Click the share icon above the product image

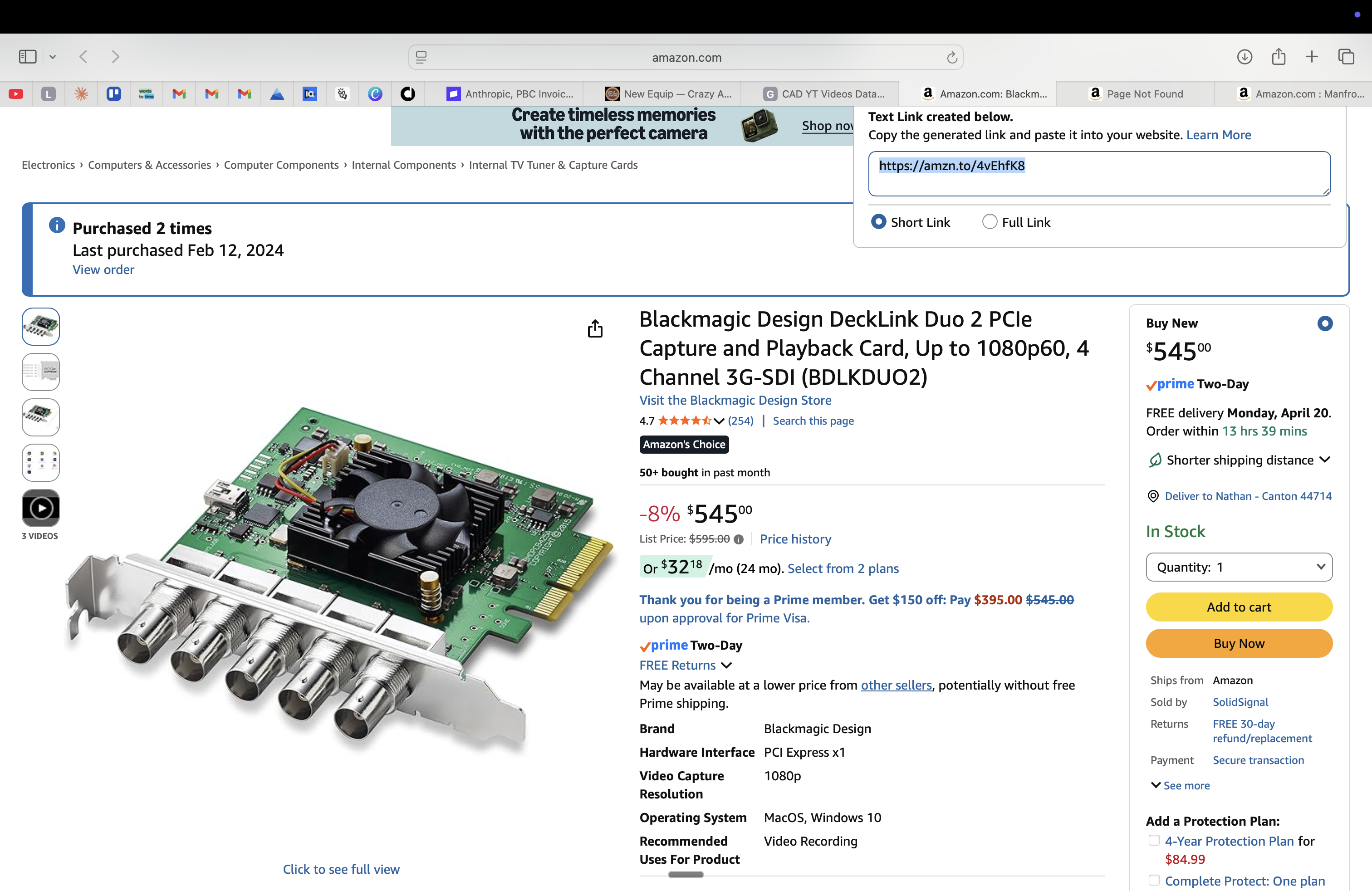[x=595, y=328]
